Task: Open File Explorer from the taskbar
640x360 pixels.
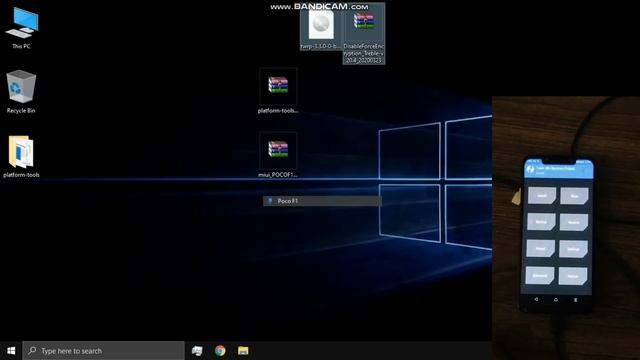Action: coord(243,351)
